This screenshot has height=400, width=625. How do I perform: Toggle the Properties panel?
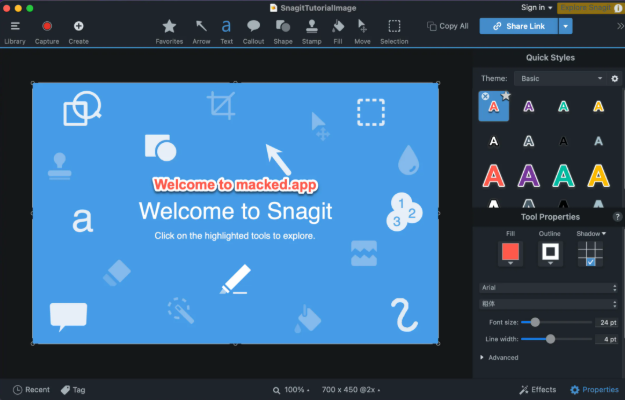pyautogui.click(x=594, y=390)
